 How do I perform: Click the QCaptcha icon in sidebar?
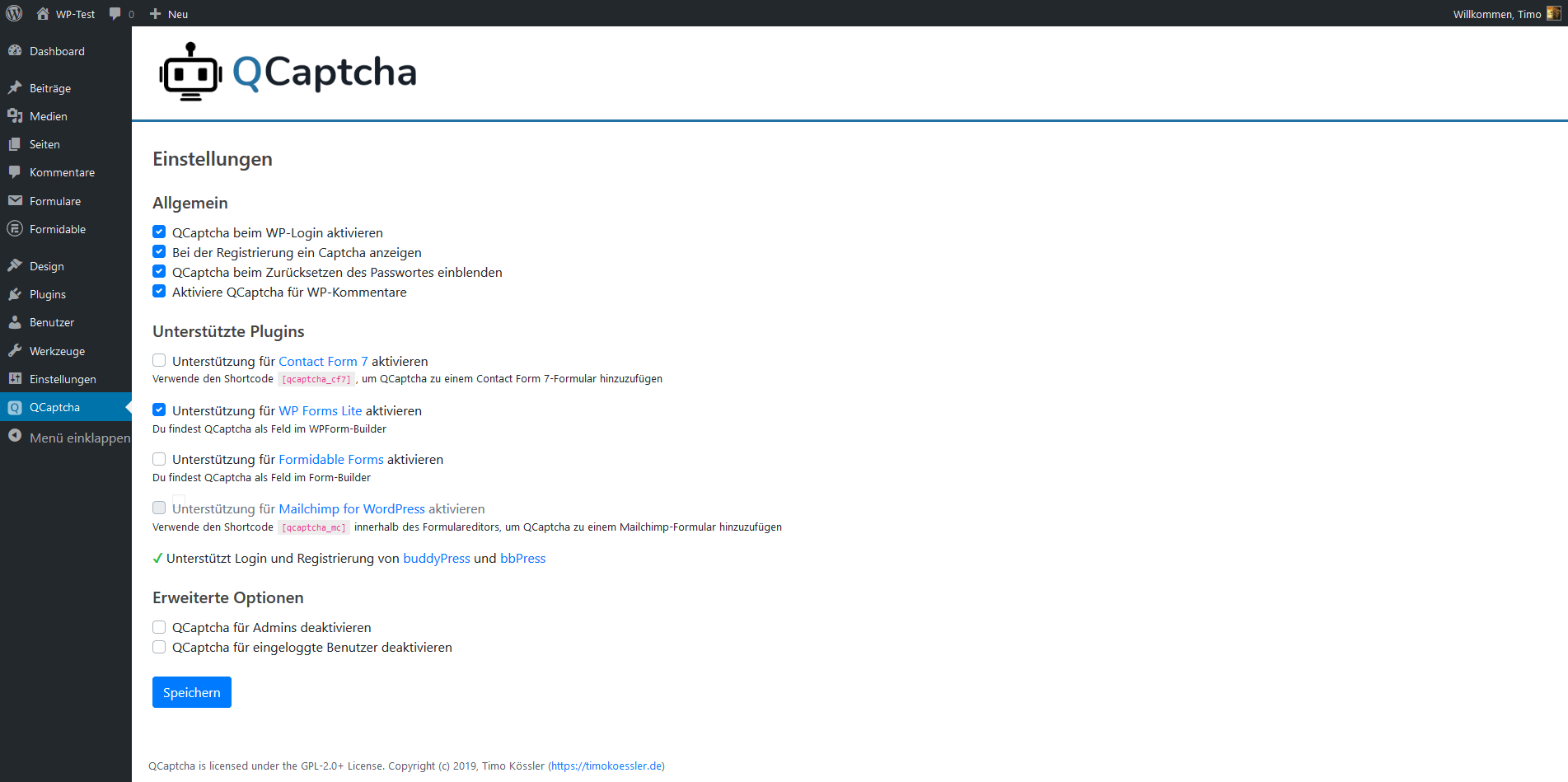tap(15, 407)
